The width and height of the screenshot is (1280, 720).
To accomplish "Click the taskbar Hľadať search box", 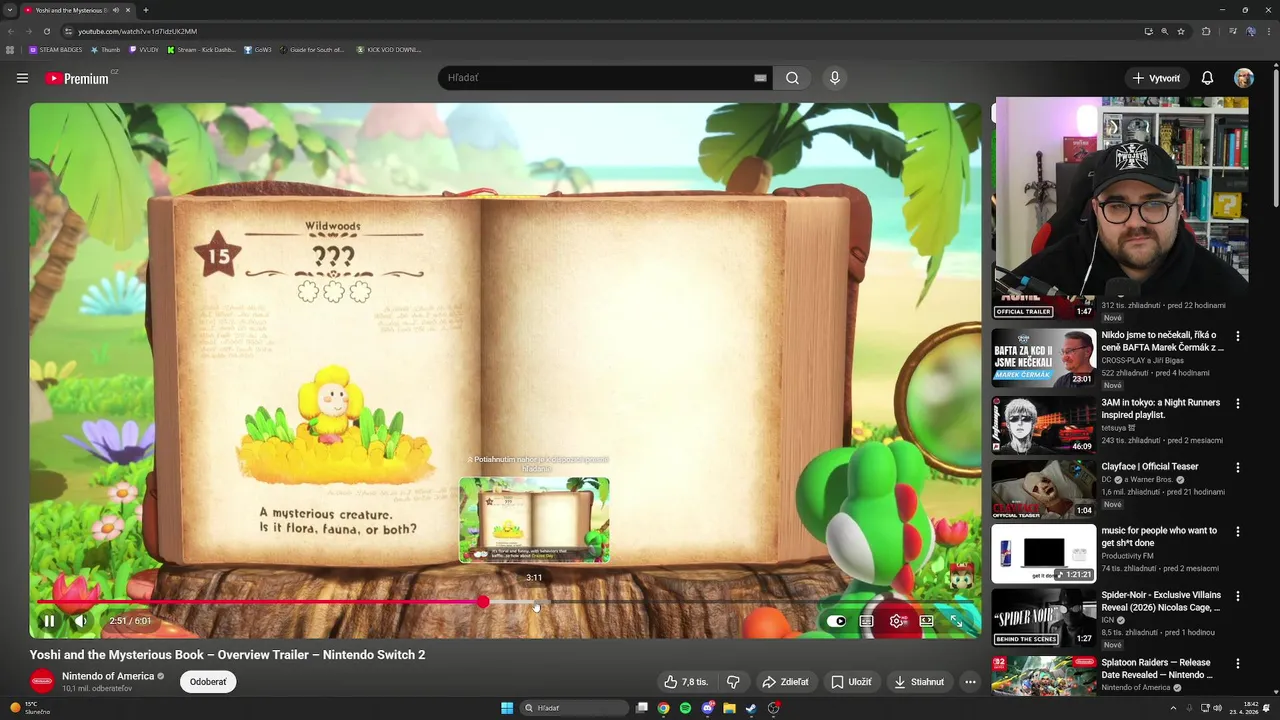I will tap(574, 708).
